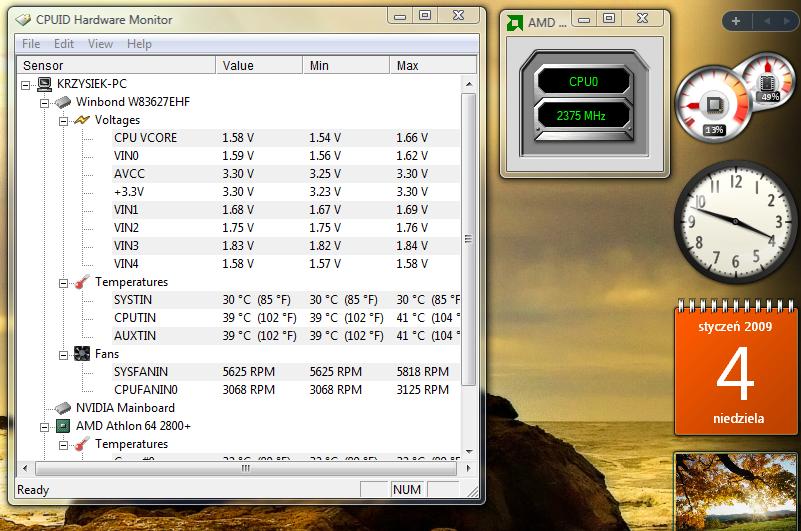This screenshot has height=531, width=801.
Task: Click the Value column header
Action: [x=259, y=65]
